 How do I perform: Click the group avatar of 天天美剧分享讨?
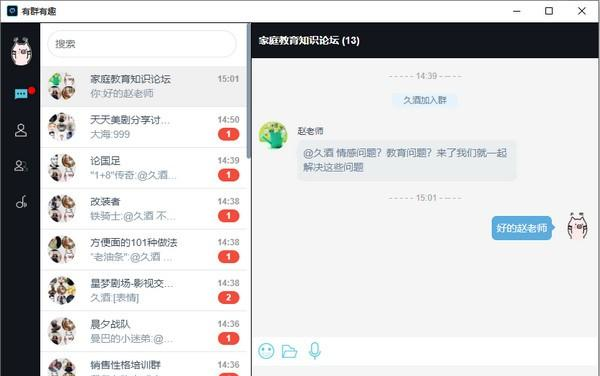(x=62, y=127)
